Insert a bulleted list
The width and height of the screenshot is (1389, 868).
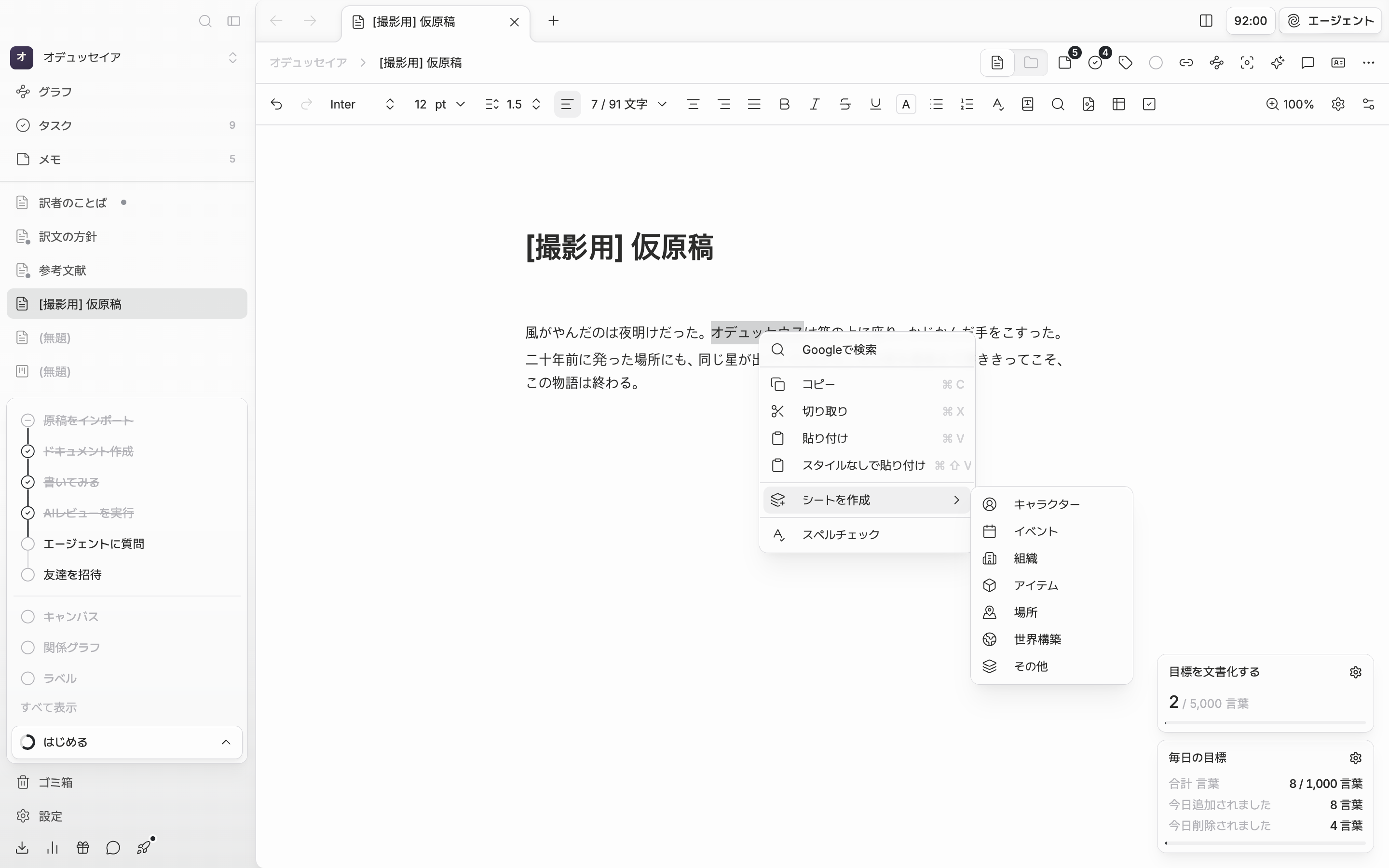936,104
